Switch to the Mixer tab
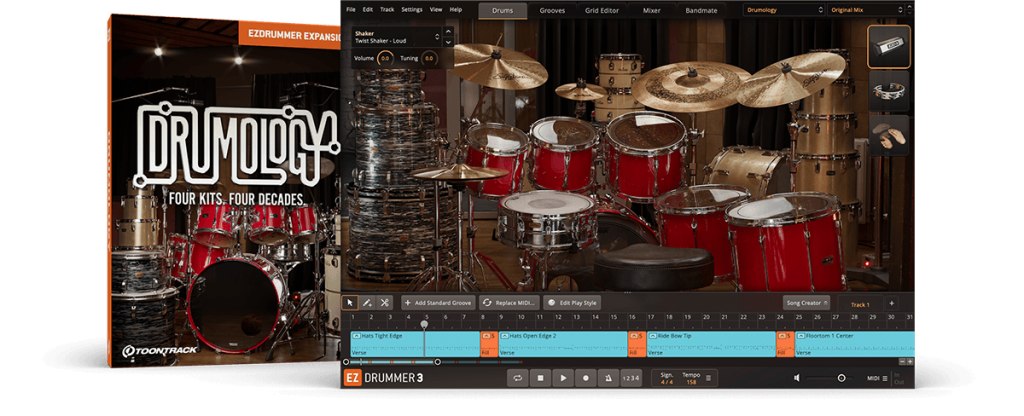 point(651,10)
